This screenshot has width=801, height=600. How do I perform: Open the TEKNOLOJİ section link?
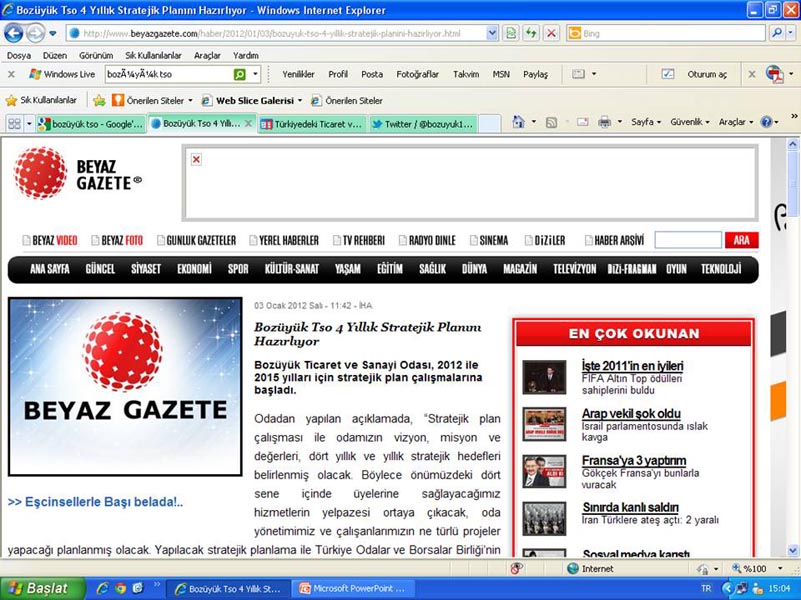pyautogui.click(x=721, y=269)
